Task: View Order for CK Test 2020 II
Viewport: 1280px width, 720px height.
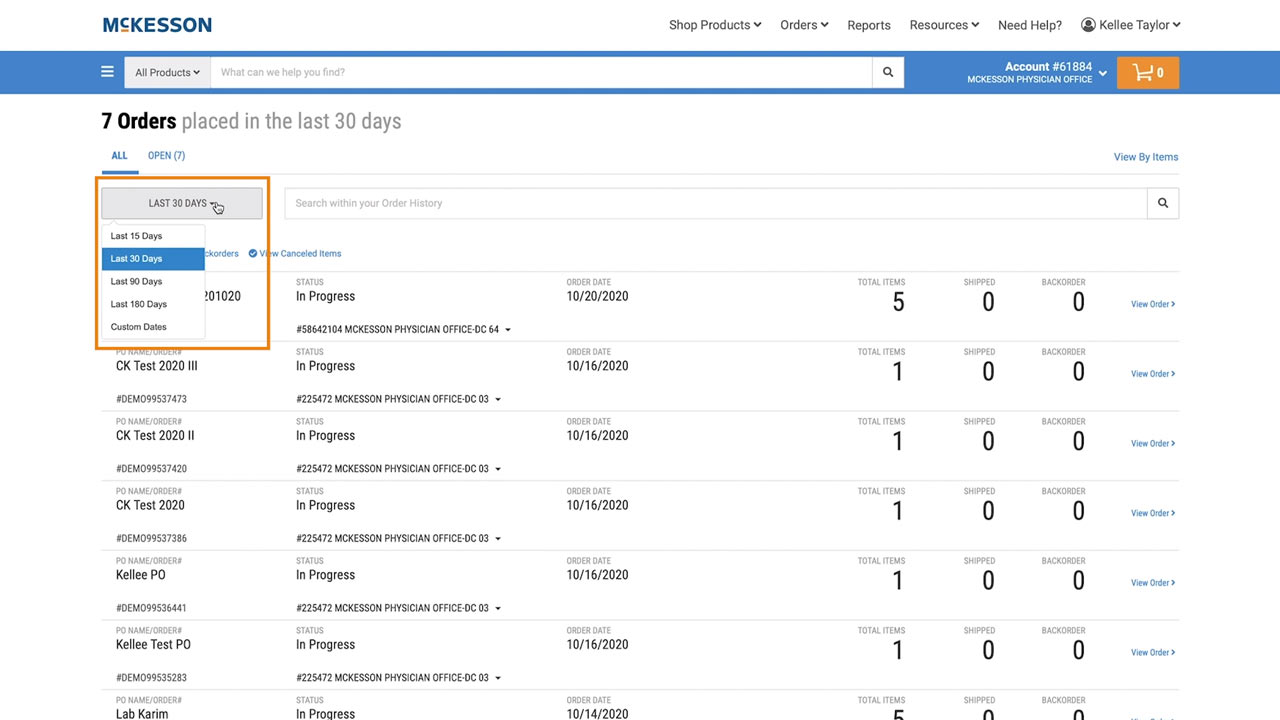Action: [1153, 444]
